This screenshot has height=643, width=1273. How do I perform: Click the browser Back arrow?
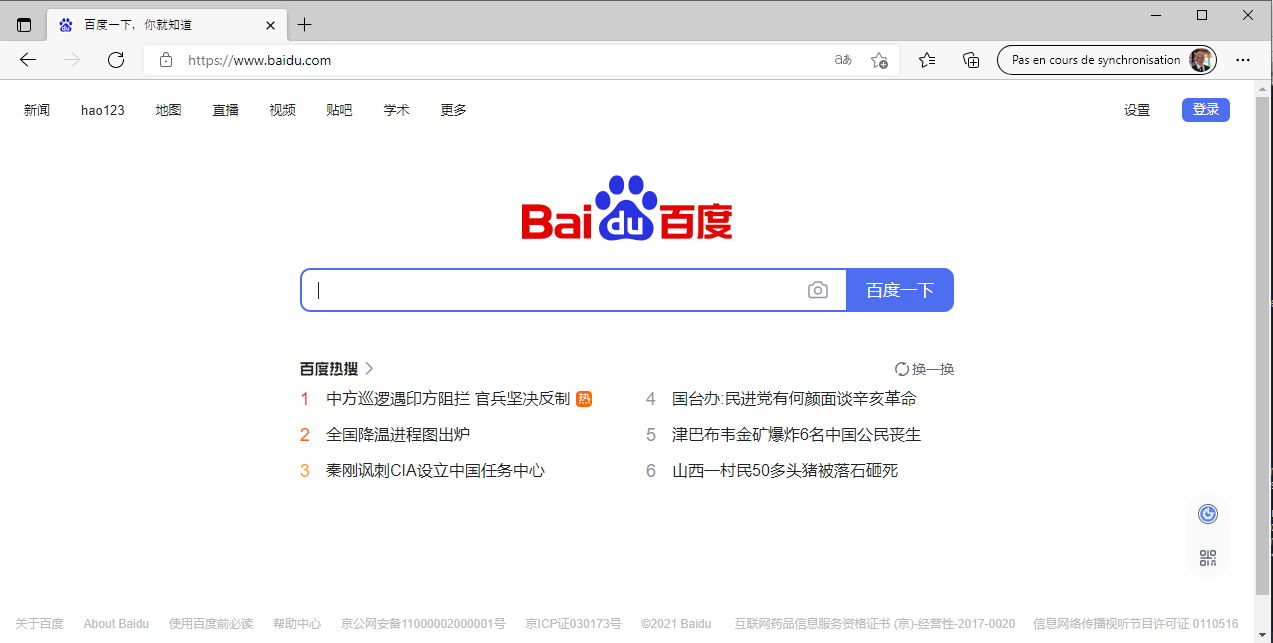click(28, 60)
